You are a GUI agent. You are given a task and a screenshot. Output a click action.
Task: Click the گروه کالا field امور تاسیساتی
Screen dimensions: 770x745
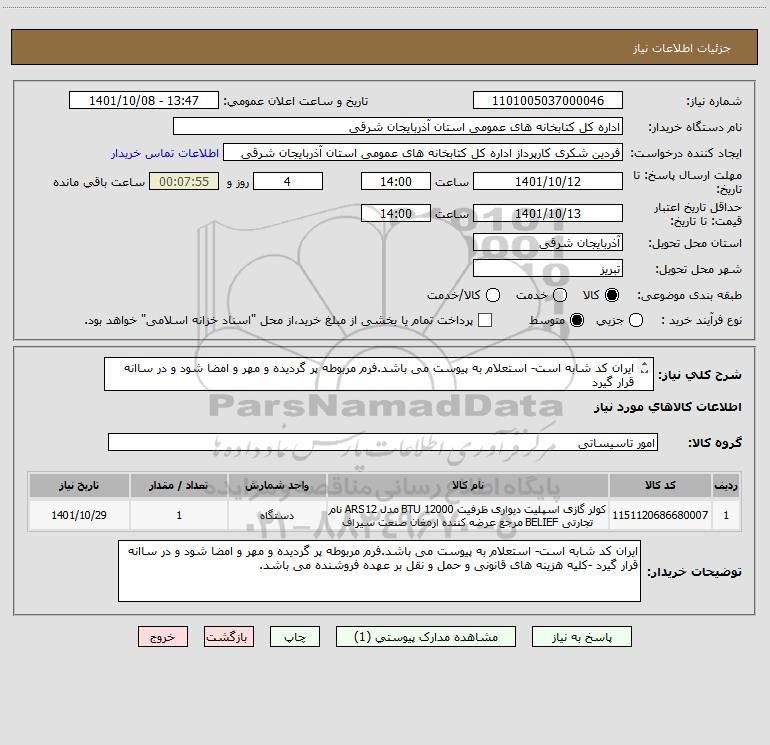click(x=383, y=442)
